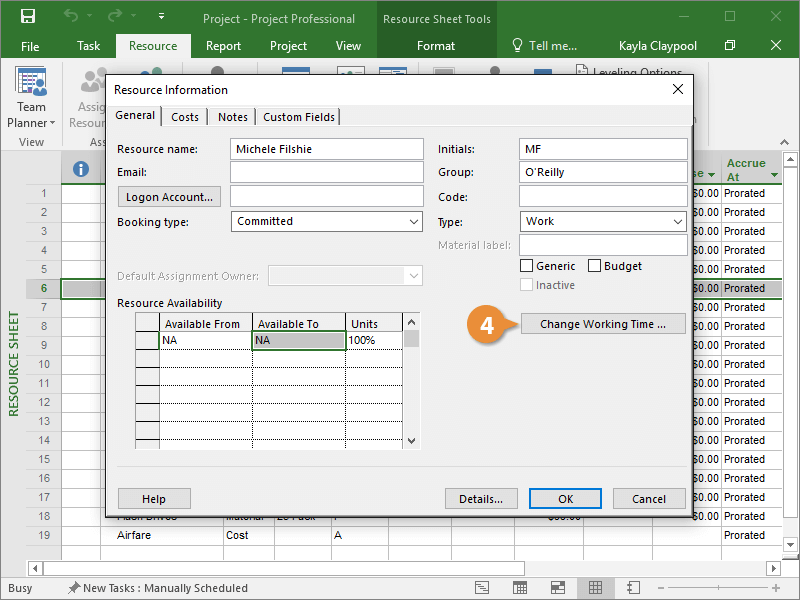Enable the Generic checkbox
Image resolution: width=800 pixels, height=600 pixels.
pyautogui.click(x=527, y=266)
